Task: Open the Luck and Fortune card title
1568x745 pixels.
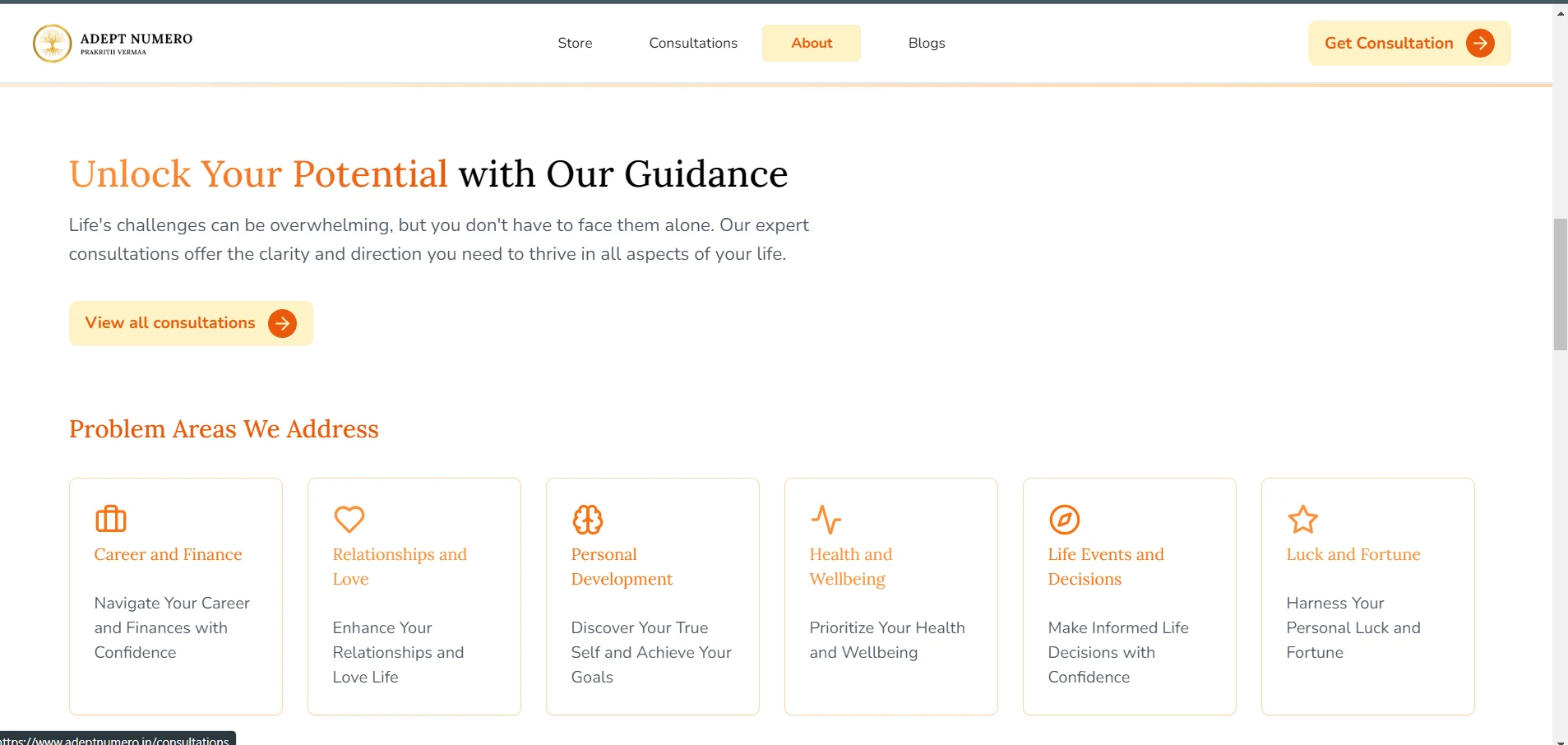Action: [1353, 554]
